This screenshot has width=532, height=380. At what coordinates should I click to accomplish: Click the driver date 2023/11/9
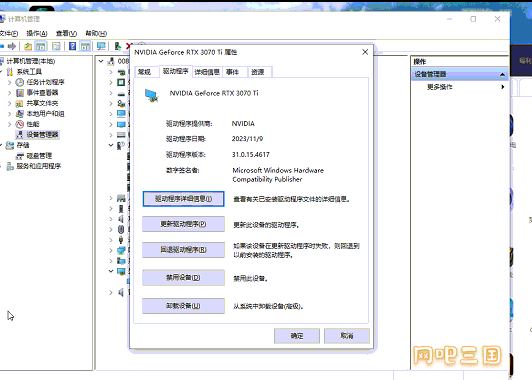(247, 138)
